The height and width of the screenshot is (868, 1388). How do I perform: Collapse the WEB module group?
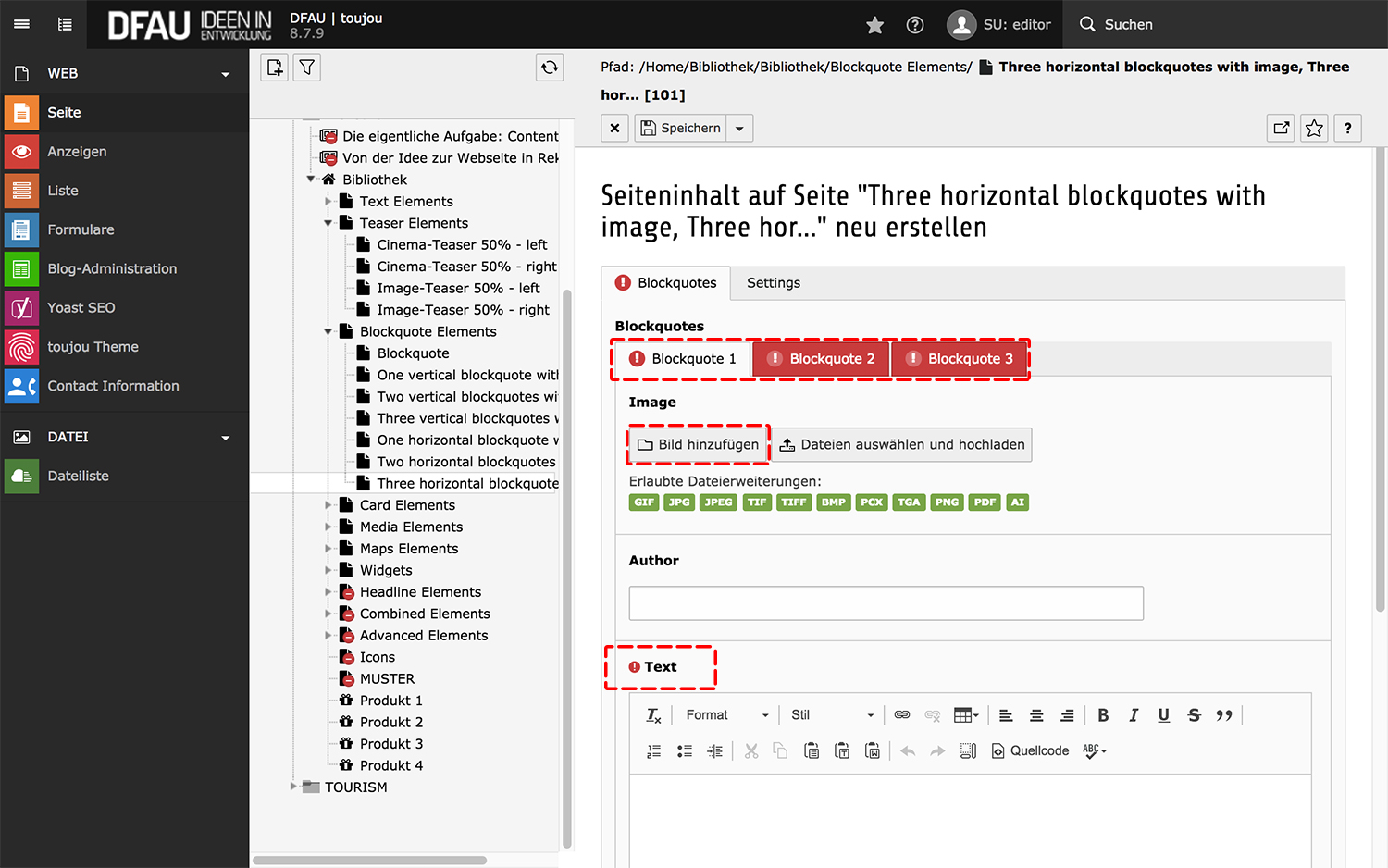pyautogui.click(x=226, y=74)
